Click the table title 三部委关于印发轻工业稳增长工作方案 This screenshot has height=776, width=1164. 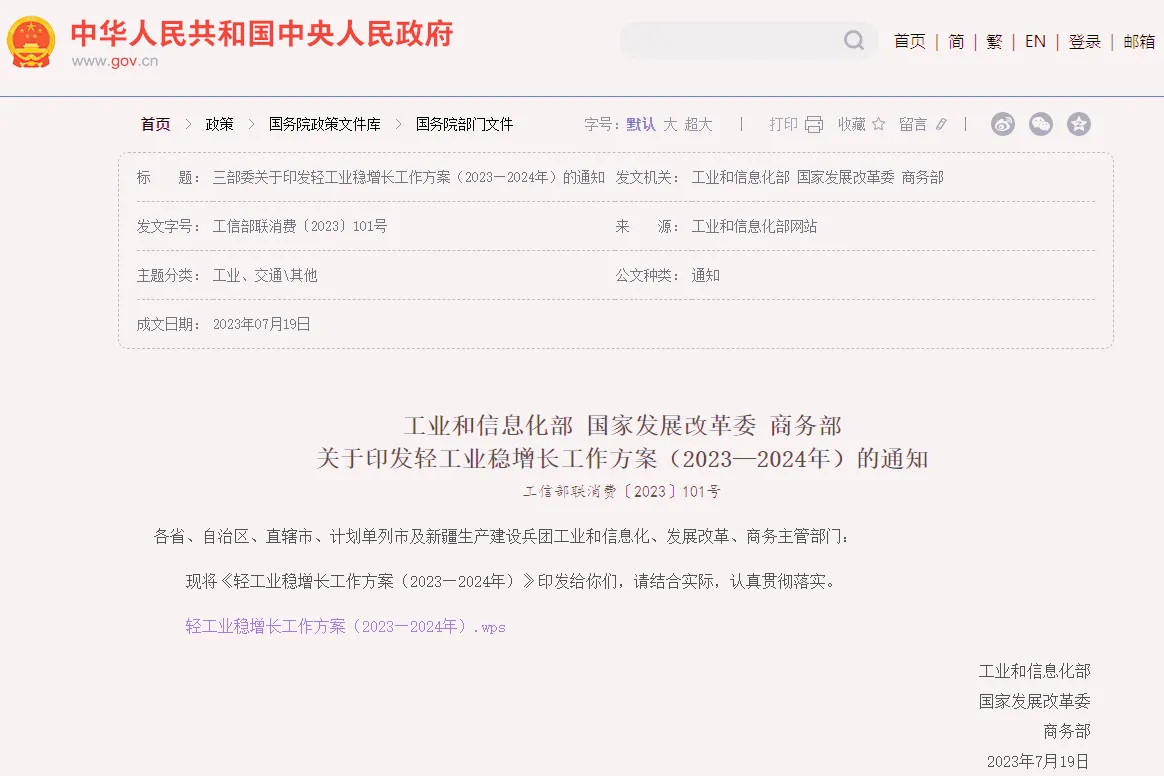click(x=408, y=177)
